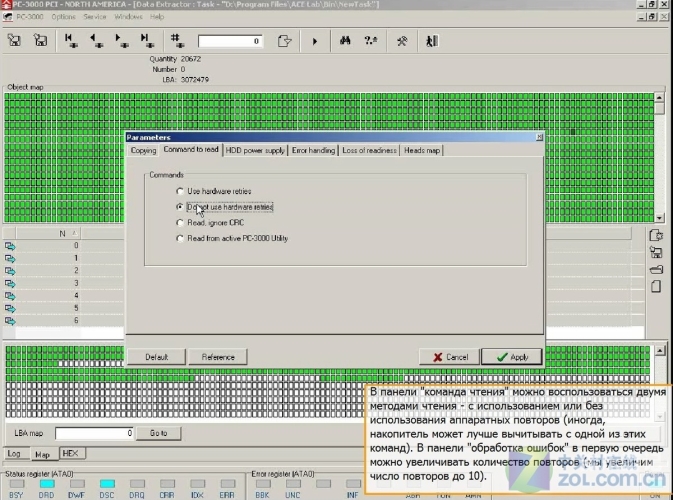
Task: Click the Default button
Action: pyautogui.click(x=157, y=357)
